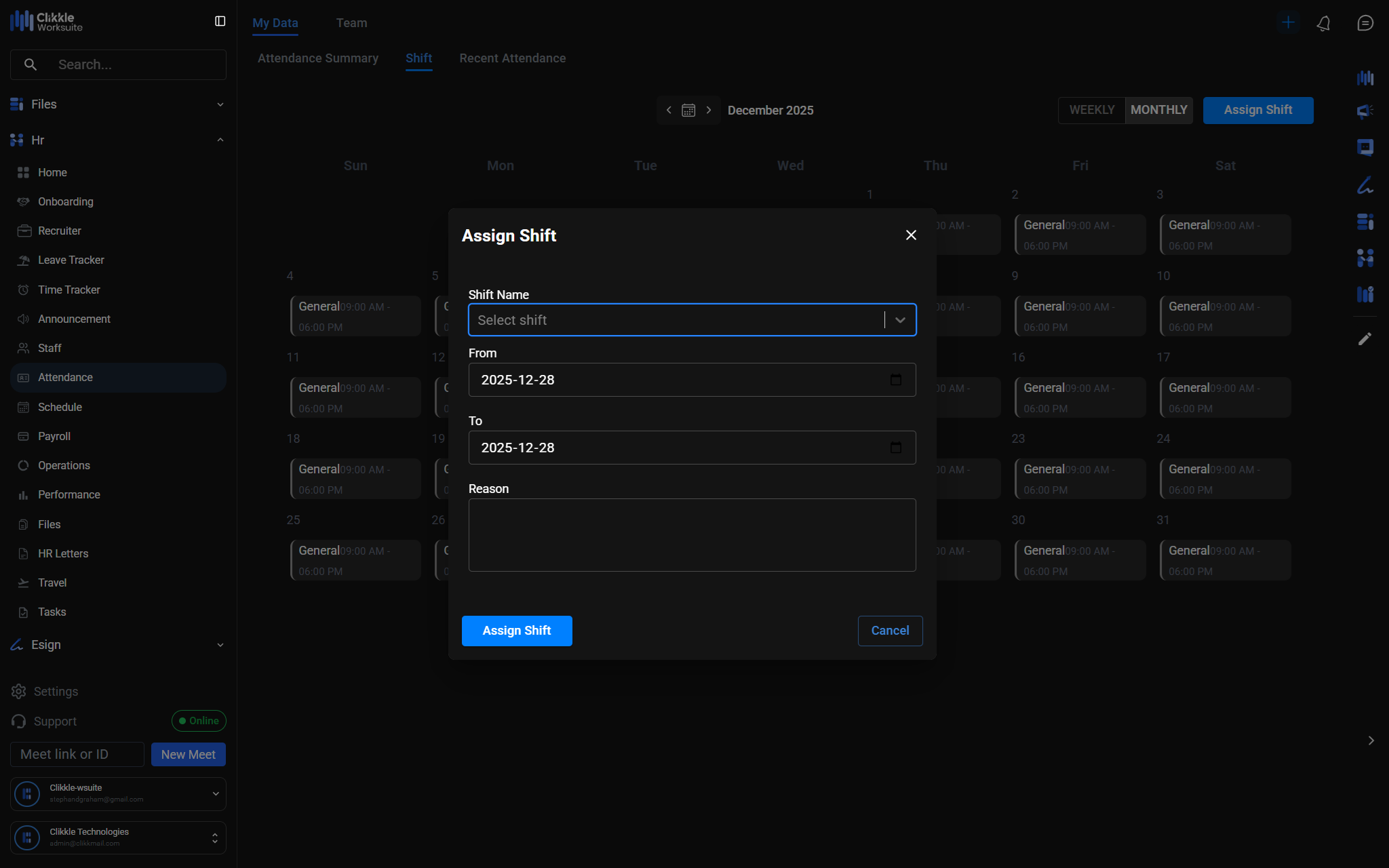Viewport: 1389px width, 868px height.
Task: Open the chat messages icon
Action: [x=1365, y=23]
